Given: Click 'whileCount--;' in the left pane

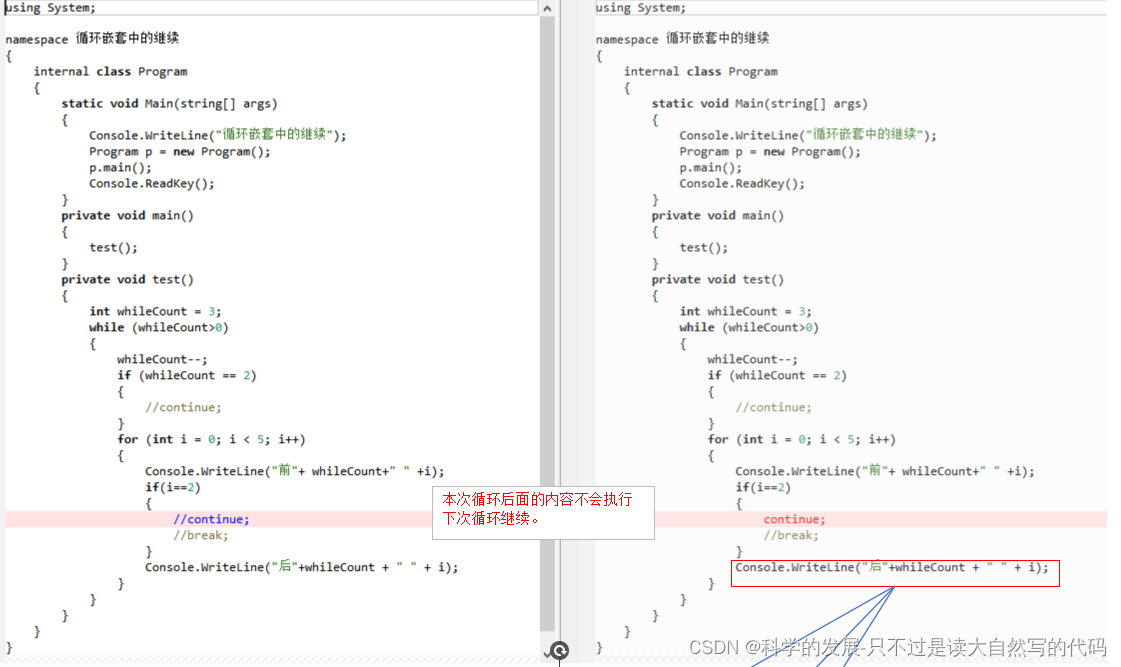Looking at the screenshot, I should click(x=162, y=360).
